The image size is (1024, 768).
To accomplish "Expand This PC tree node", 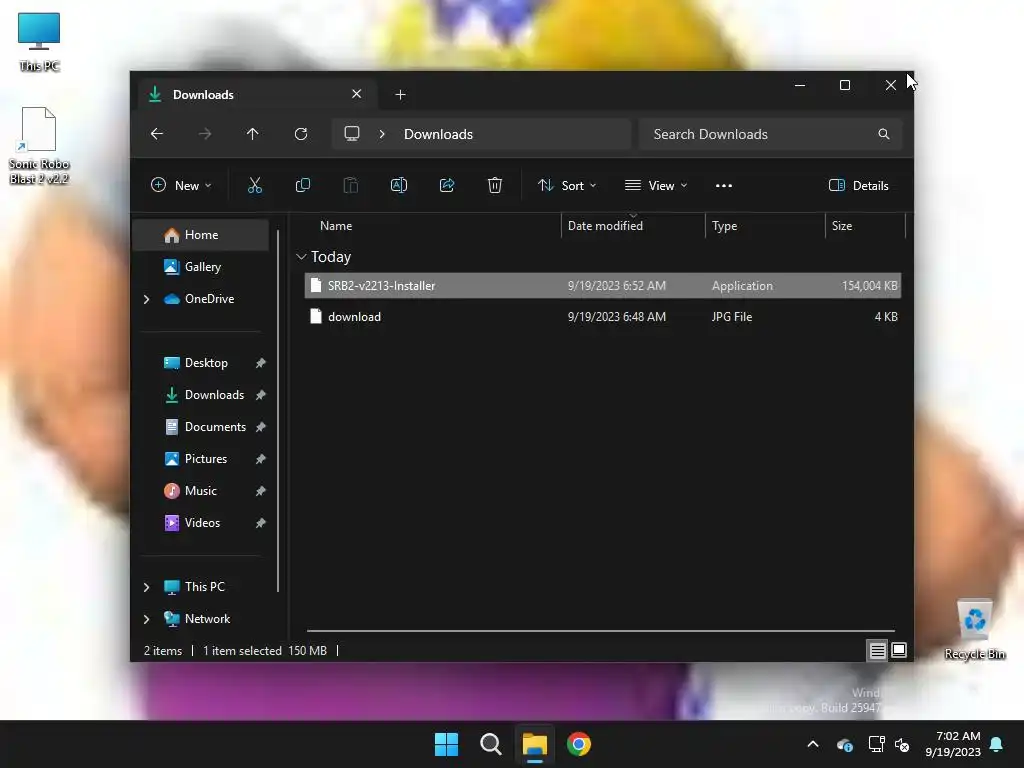I will [146, 587].
